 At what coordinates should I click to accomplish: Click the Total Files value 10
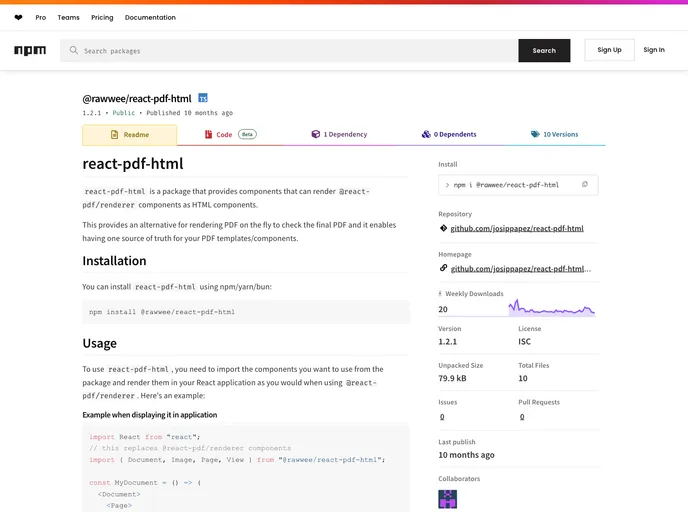523,378
